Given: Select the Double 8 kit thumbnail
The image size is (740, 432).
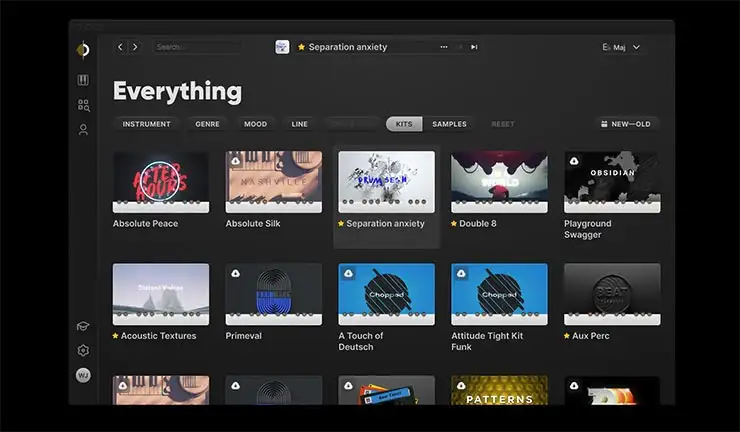Looking at the screenshot, I should 499,182.
